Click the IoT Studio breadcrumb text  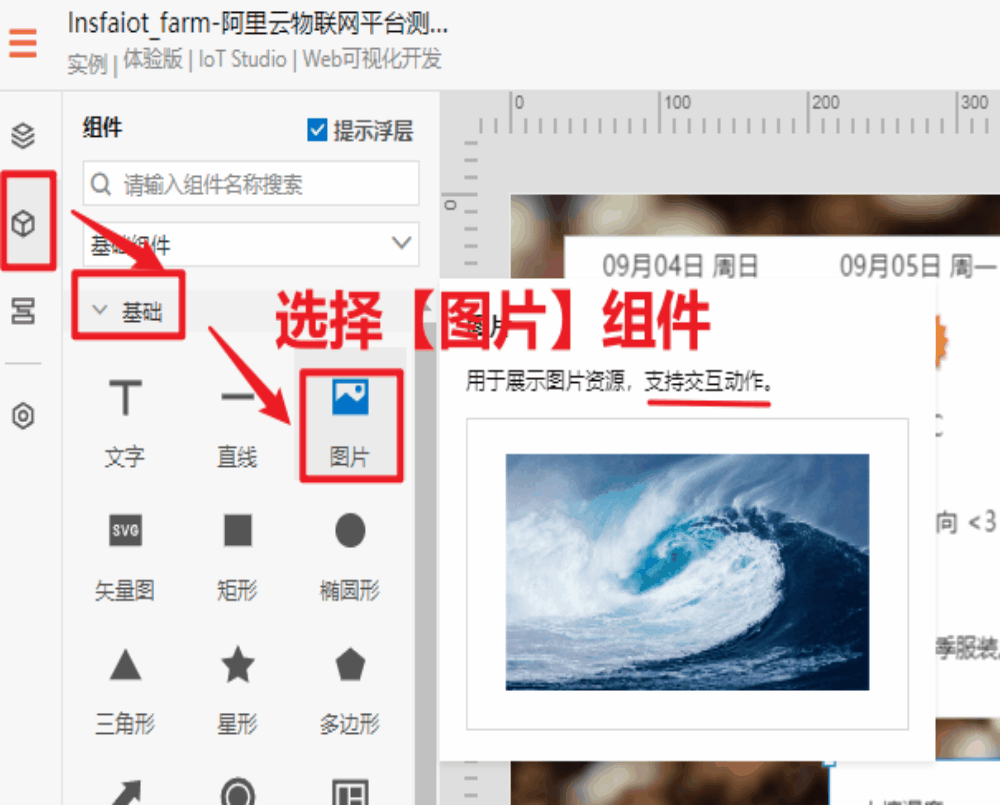tap(242, 59)
